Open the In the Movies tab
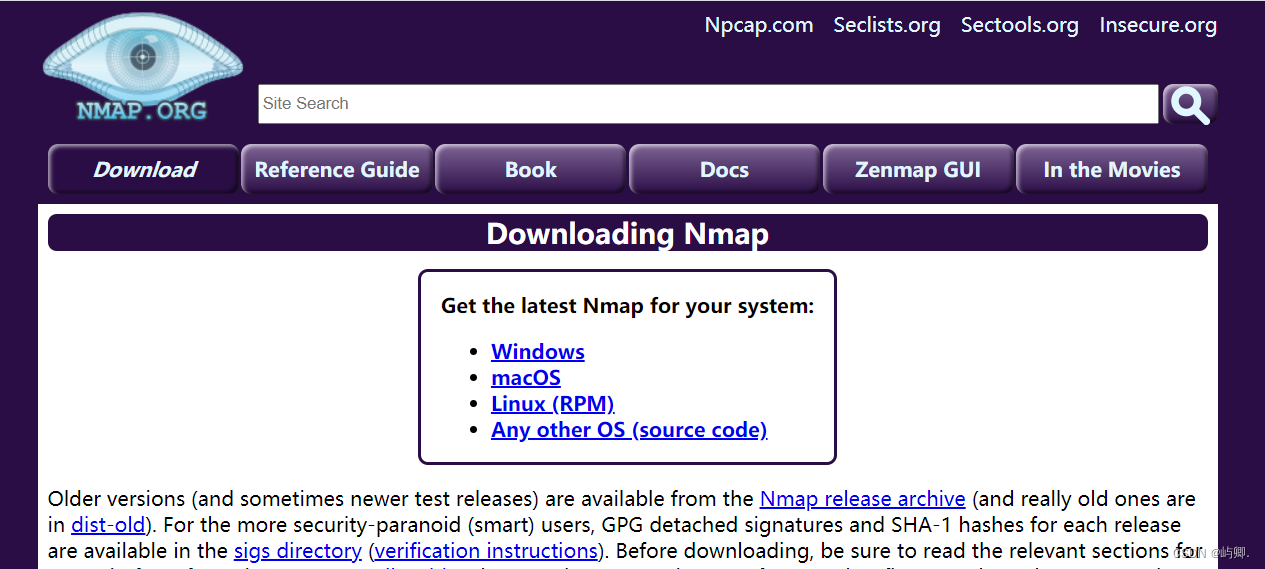This screenshot has height=569, width=1265. pyautogui.click(x=1112, y=169)
